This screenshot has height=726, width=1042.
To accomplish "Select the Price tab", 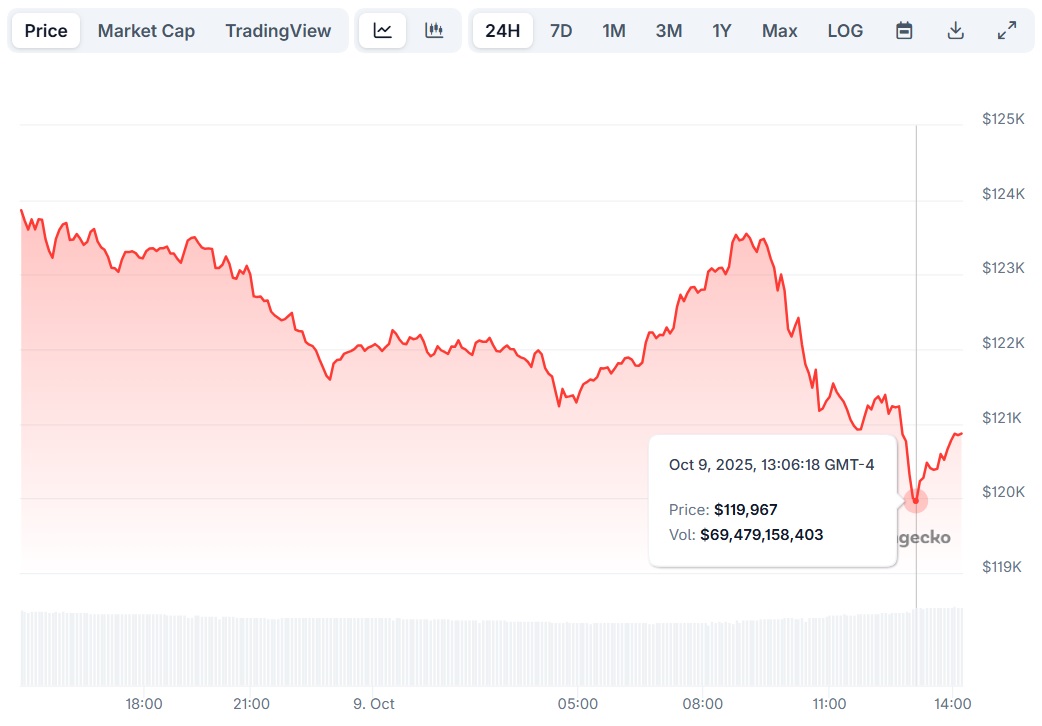I will pos(46,31).
